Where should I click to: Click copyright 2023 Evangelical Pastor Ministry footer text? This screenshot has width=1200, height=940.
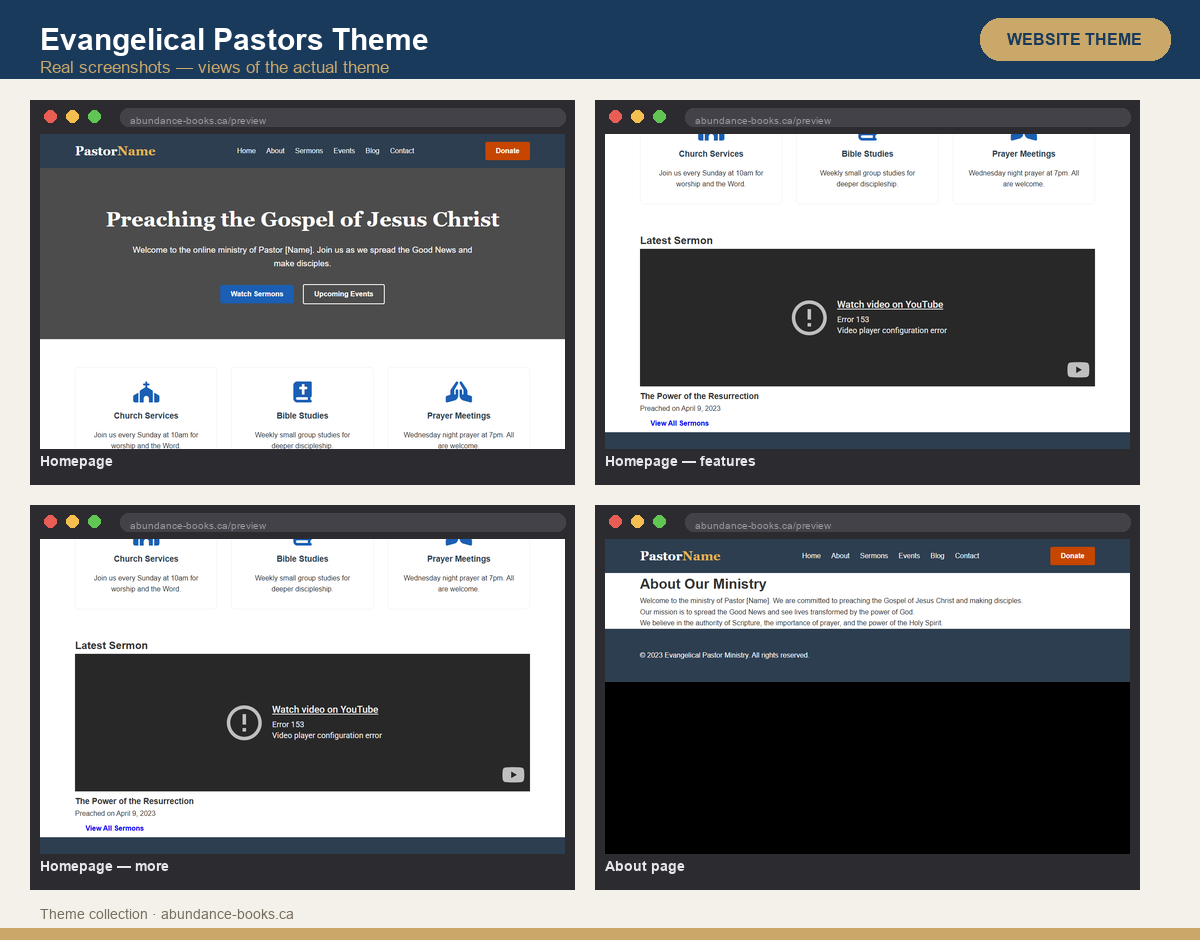[724, 655]
